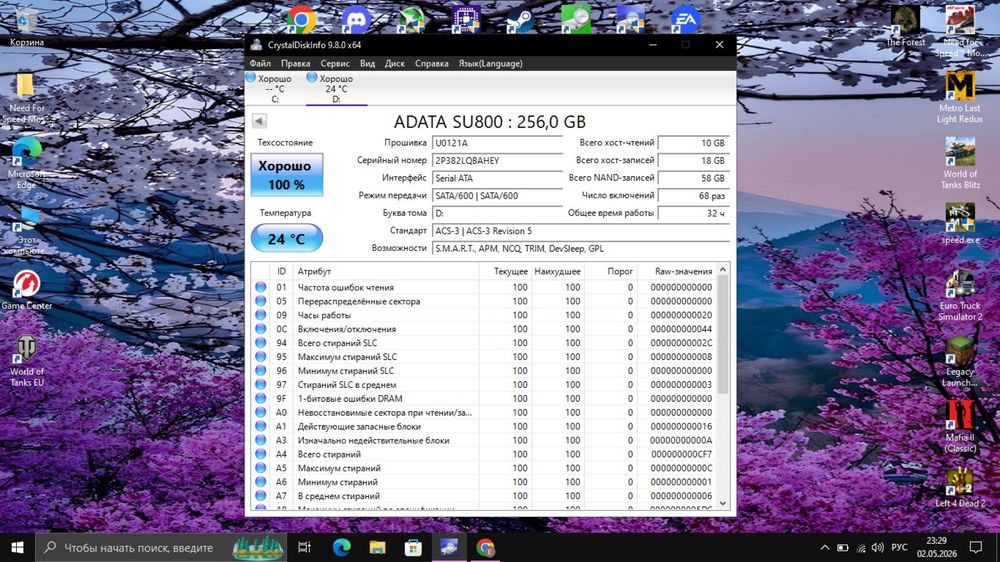Screen dimensions: 1000x562
Task: Open the Сервис menu
Action: coord(335,63)
